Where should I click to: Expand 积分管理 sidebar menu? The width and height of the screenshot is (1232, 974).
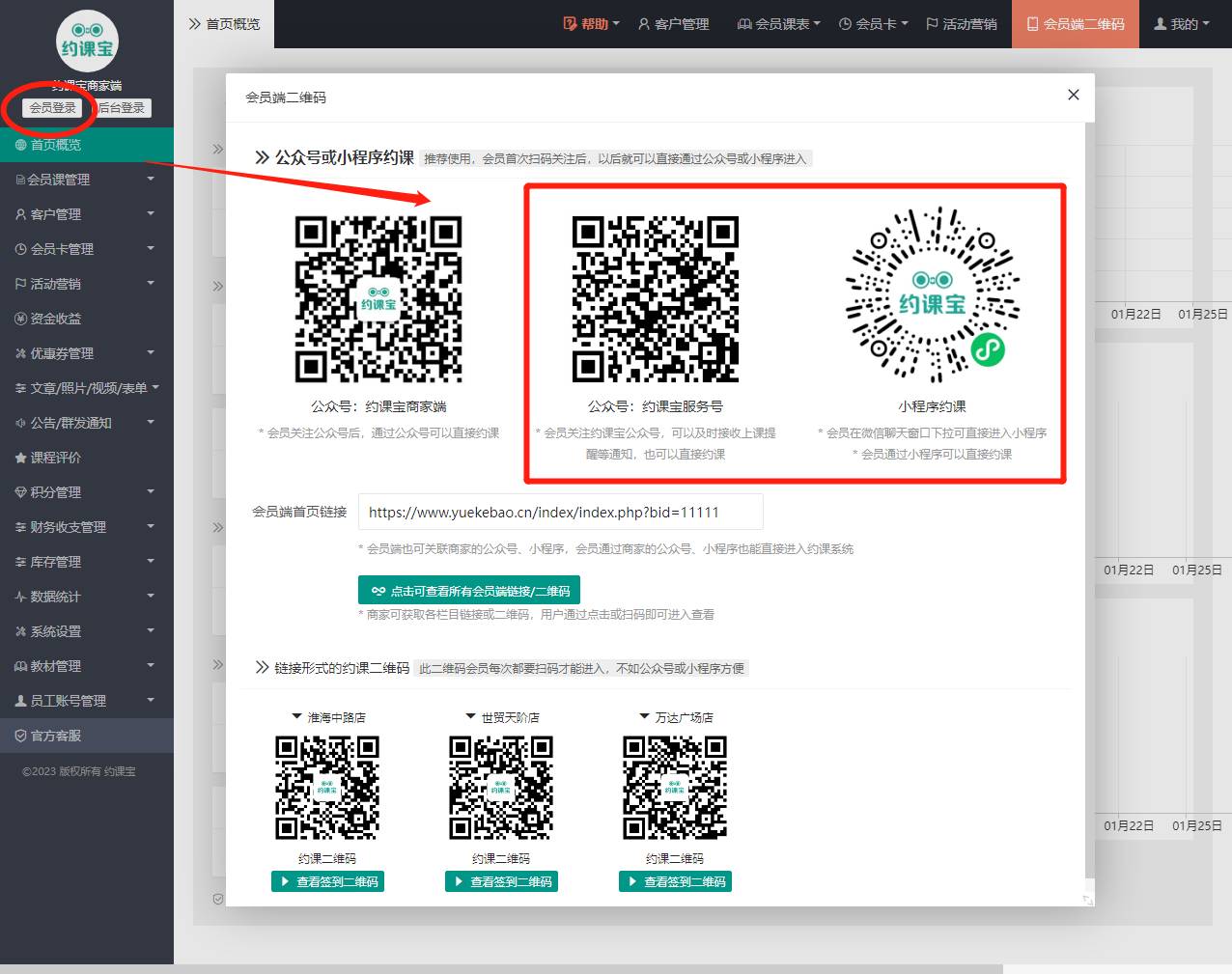[x=87, y=492]
